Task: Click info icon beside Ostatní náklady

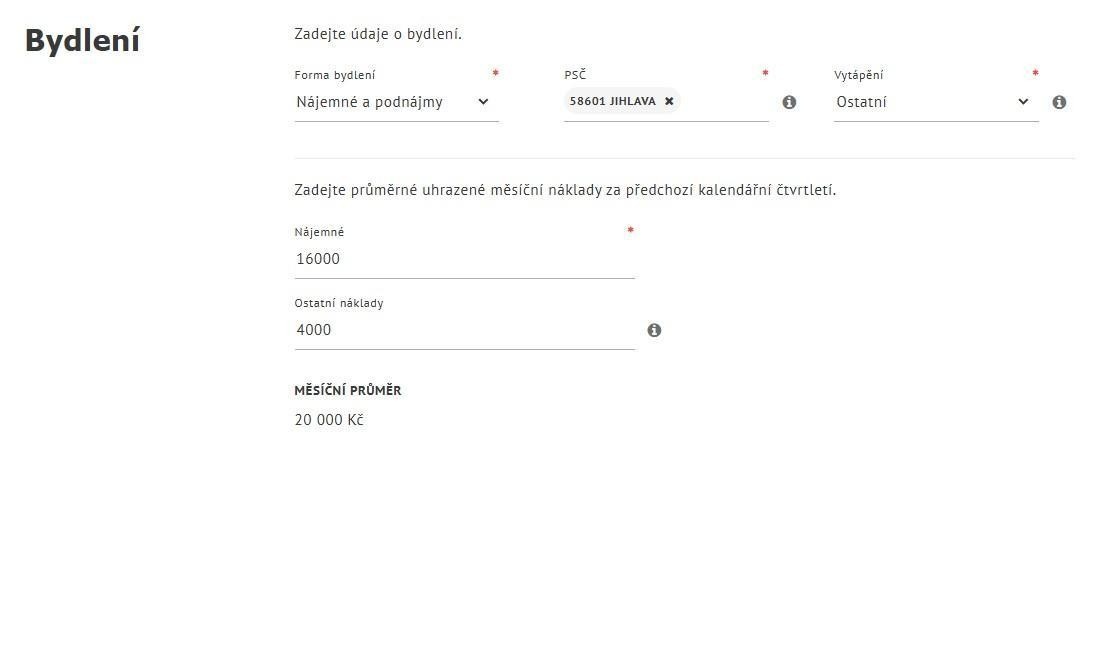Action: click(654, 330)
